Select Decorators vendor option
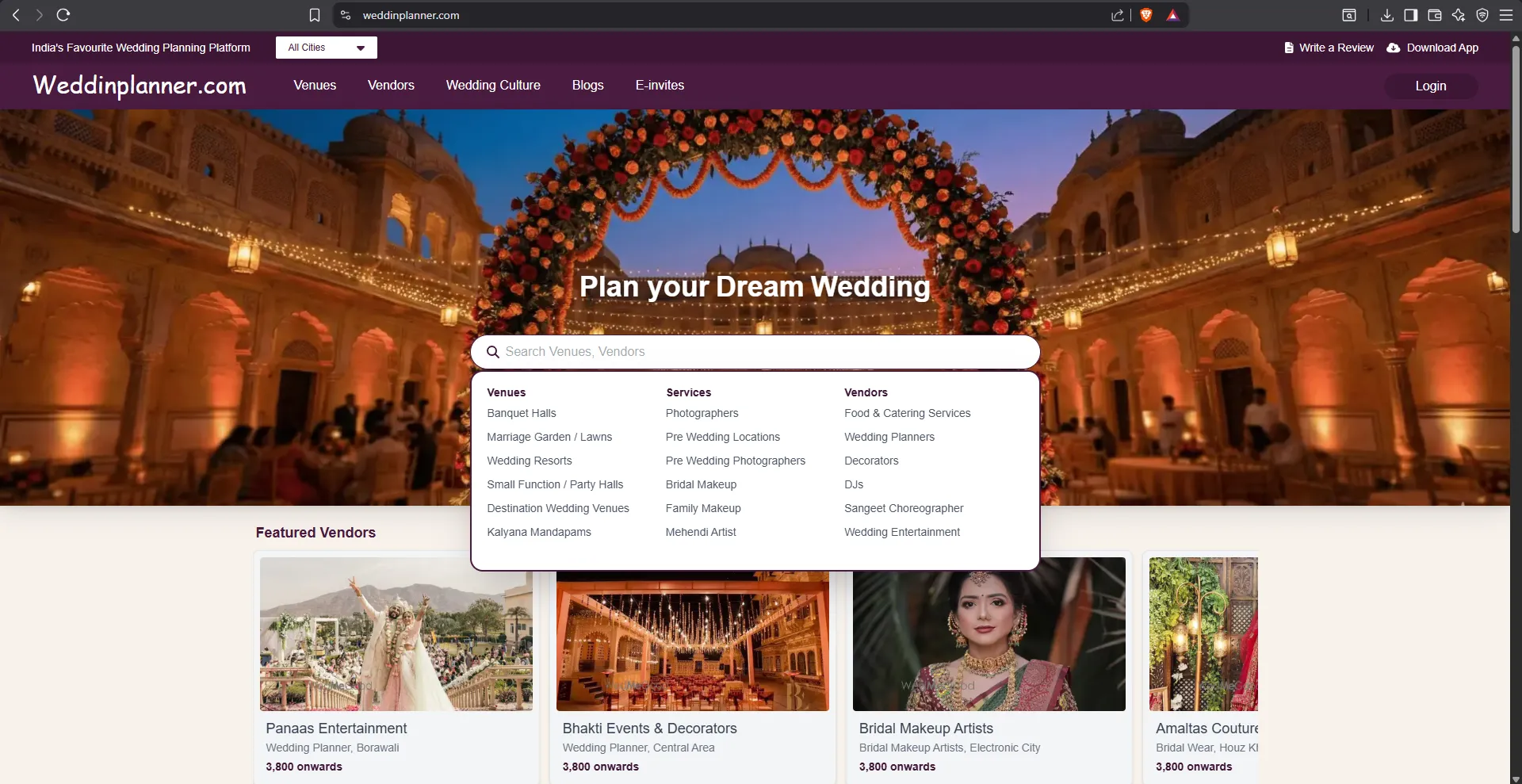The height and width of the screenshot is (784, 1522). click(x=871, y=461)
